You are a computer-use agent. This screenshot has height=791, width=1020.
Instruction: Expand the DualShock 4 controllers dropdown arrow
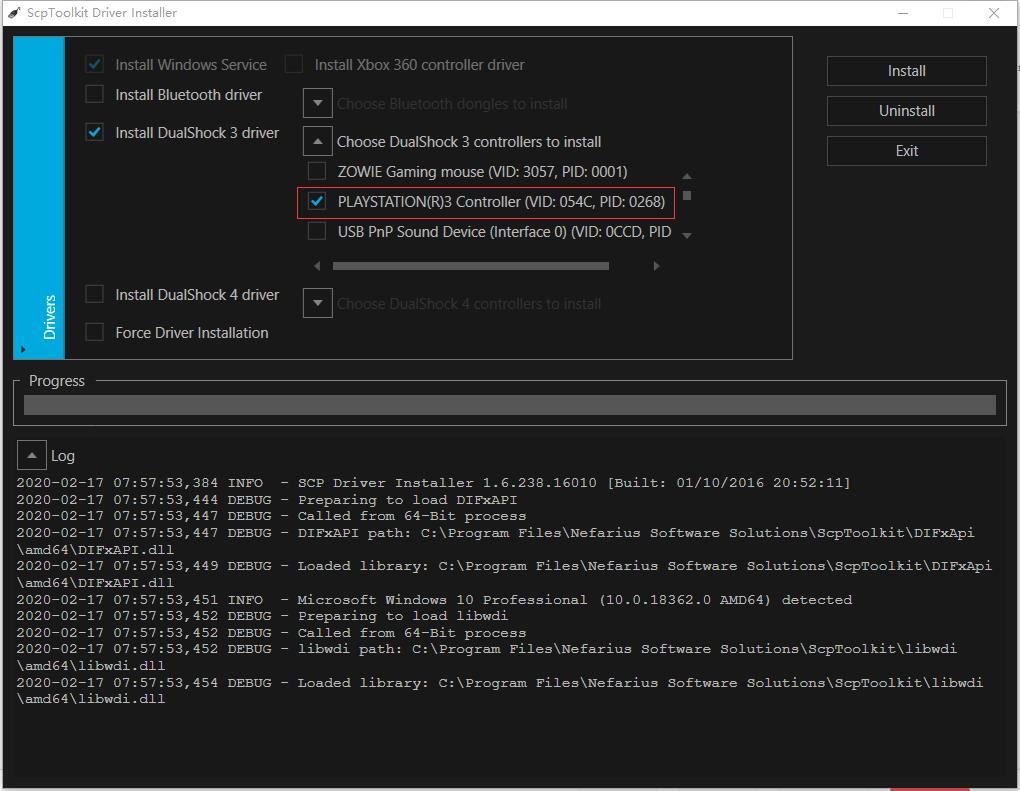[x=317, y=303]
